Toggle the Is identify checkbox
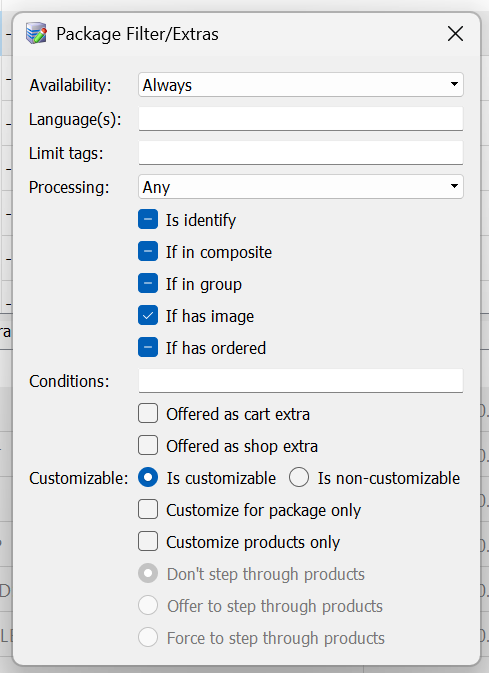 (x=148, y=220)
